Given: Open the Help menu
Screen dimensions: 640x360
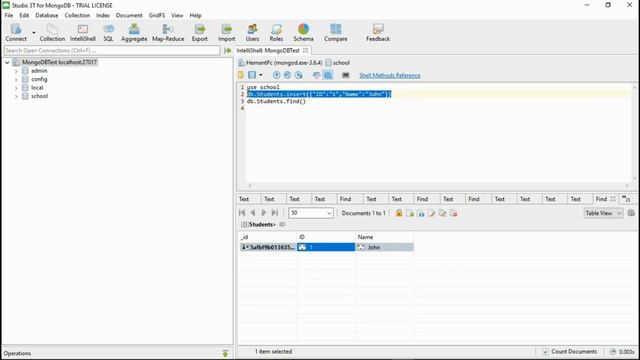Looking at the screenshot, I should click(196, 15).
